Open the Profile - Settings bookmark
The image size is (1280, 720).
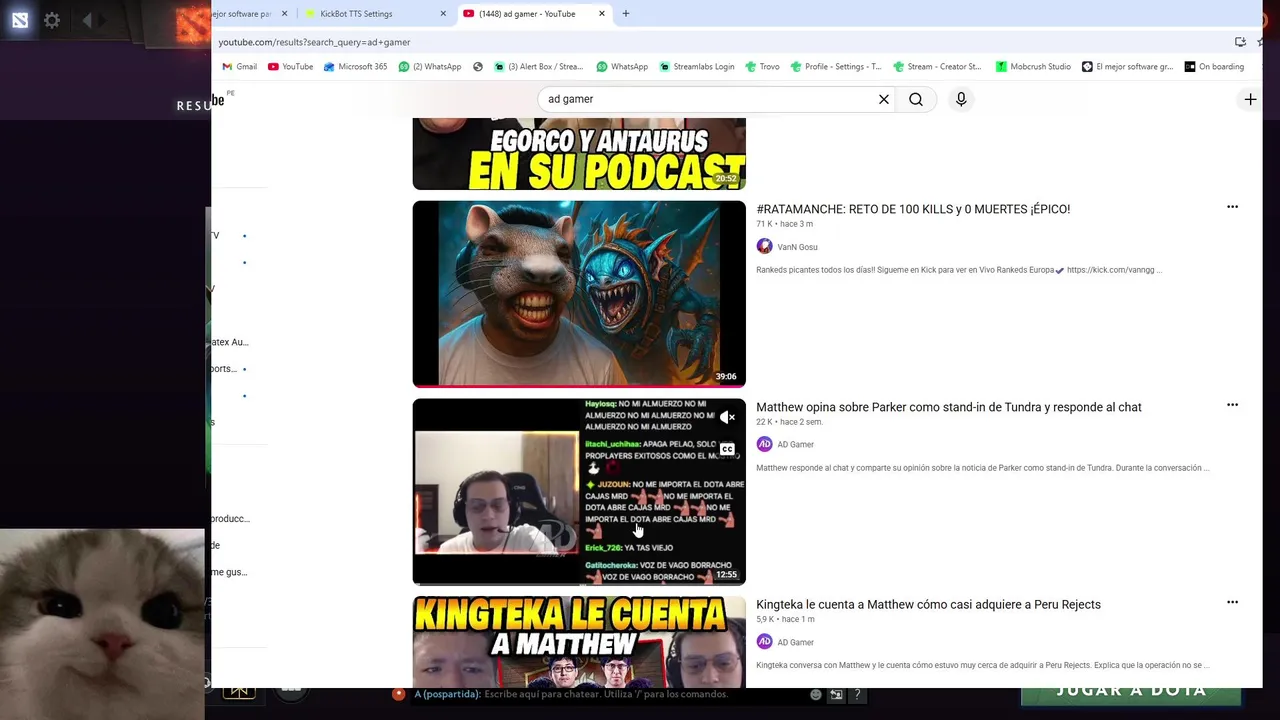[x=836, y=67]
